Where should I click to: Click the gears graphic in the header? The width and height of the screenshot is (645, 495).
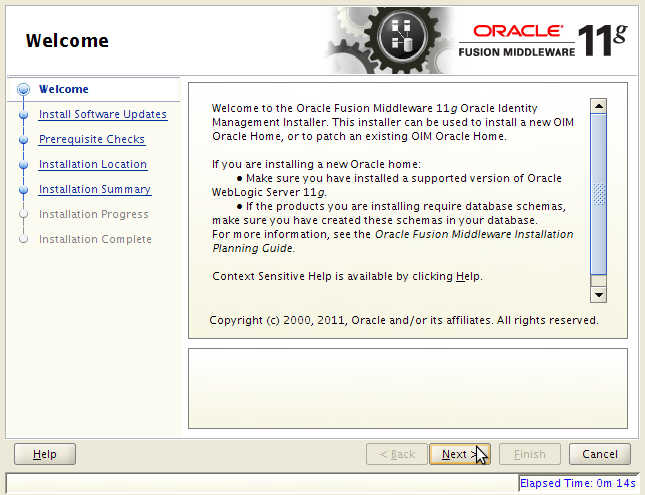point(386,40)
